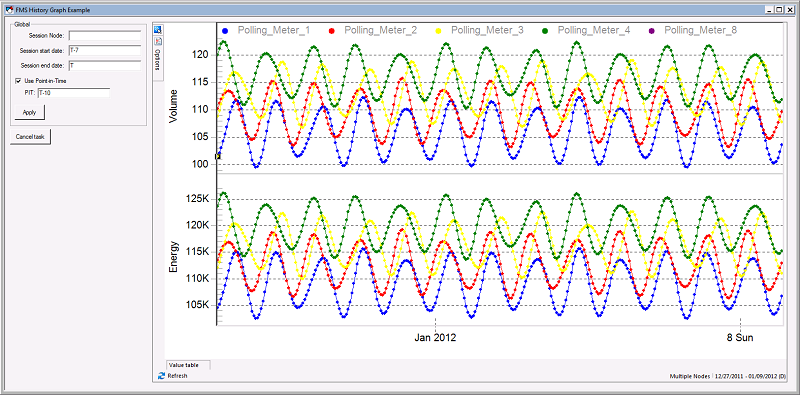Click the 110K Energy axis value
This screenshot has height=395, width=800.
point(198,279)
